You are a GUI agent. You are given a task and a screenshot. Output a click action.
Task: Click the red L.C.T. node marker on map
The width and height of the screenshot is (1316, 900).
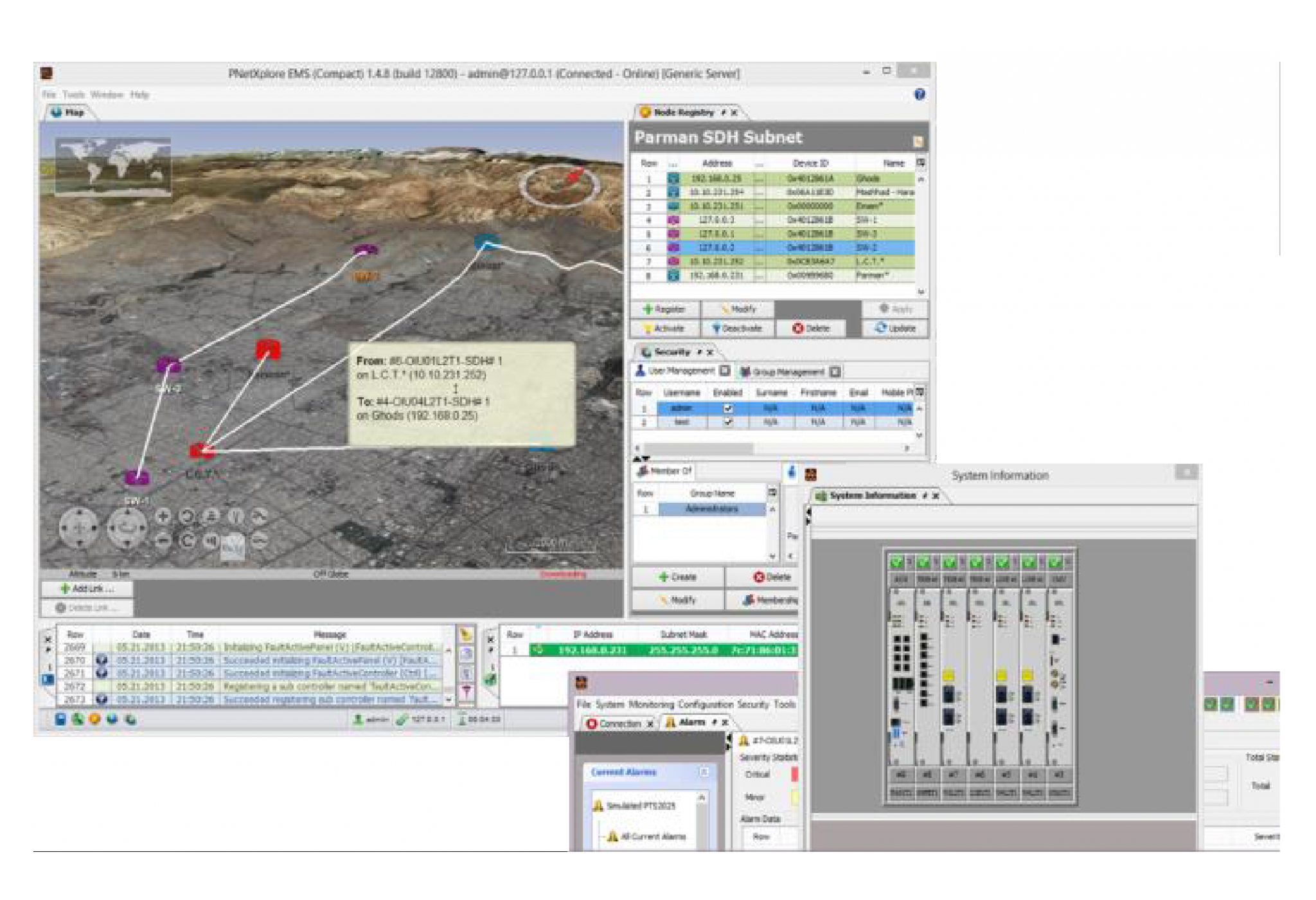click(x=201, y=451)
